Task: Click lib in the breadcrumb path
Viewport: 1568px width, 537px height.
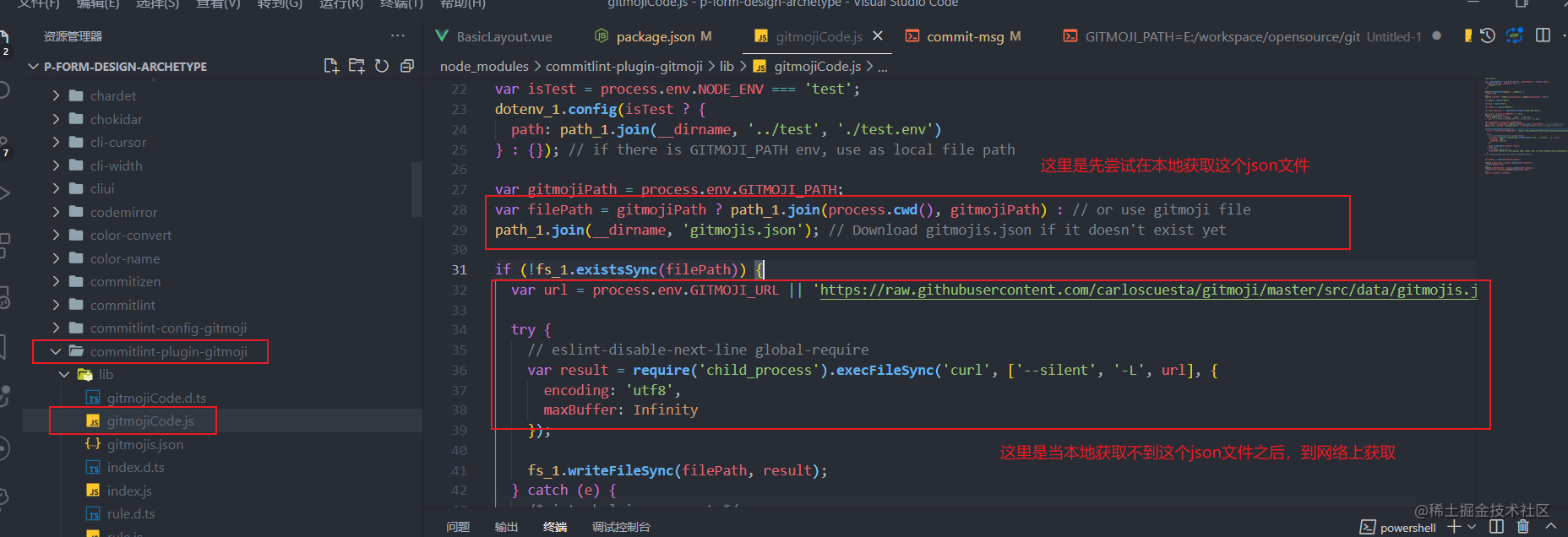Action: pyautogui.click(x=727, y=66)
